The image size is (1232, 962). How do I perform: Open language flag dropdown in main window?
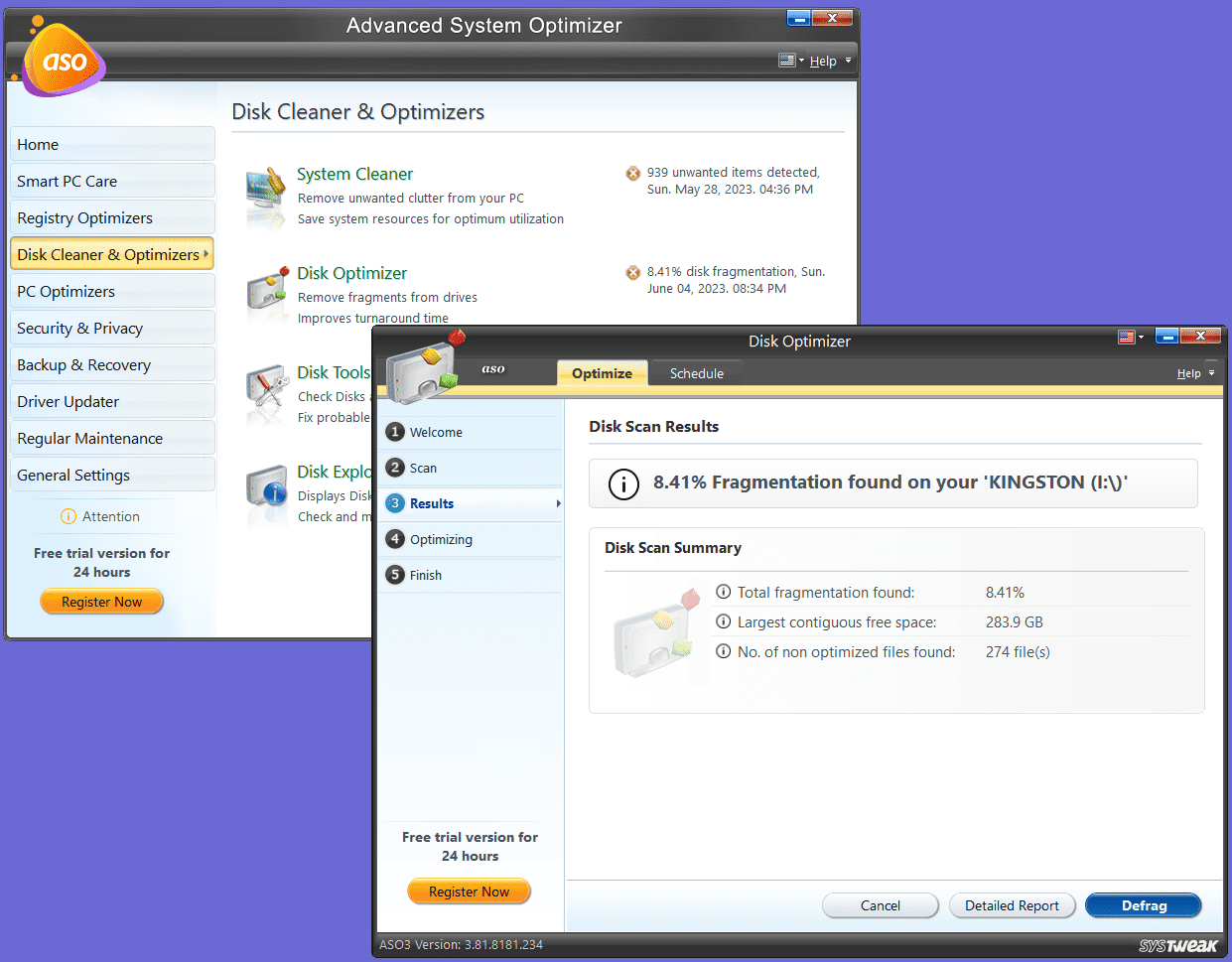click(791, 61)
